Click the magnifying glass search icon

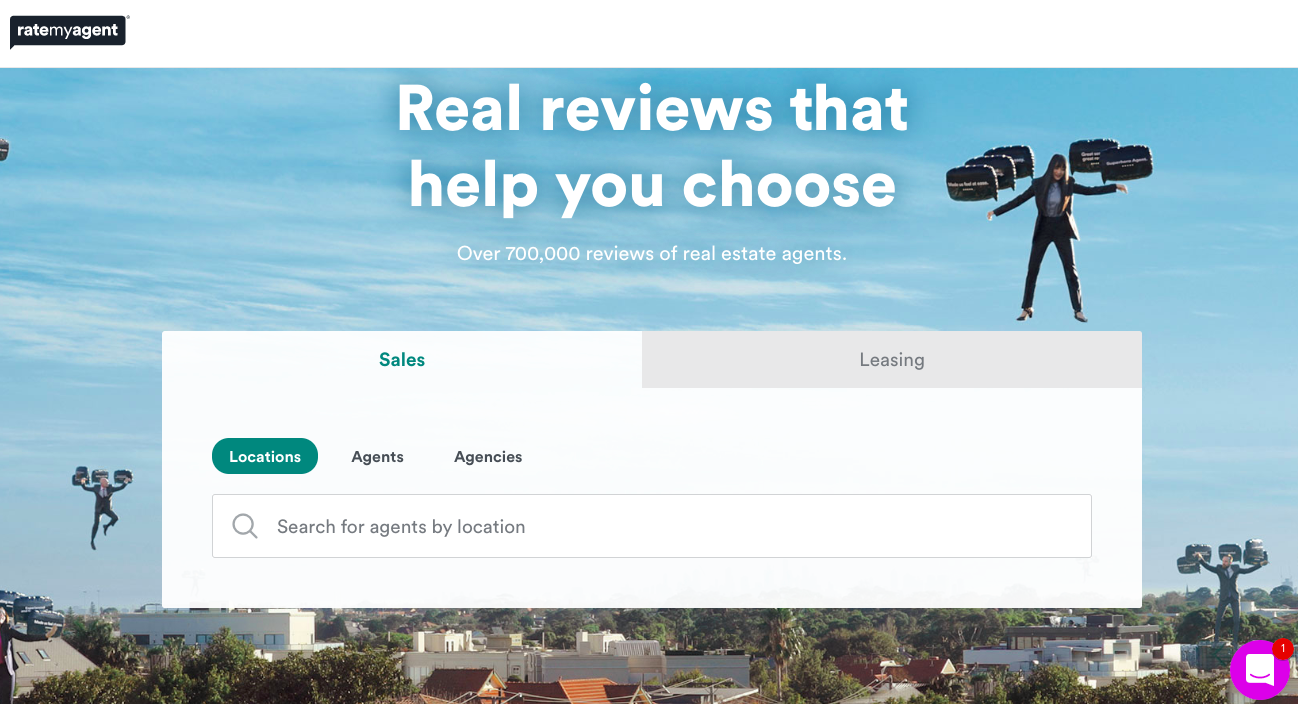pyautogui.click(x=245, y=526)
